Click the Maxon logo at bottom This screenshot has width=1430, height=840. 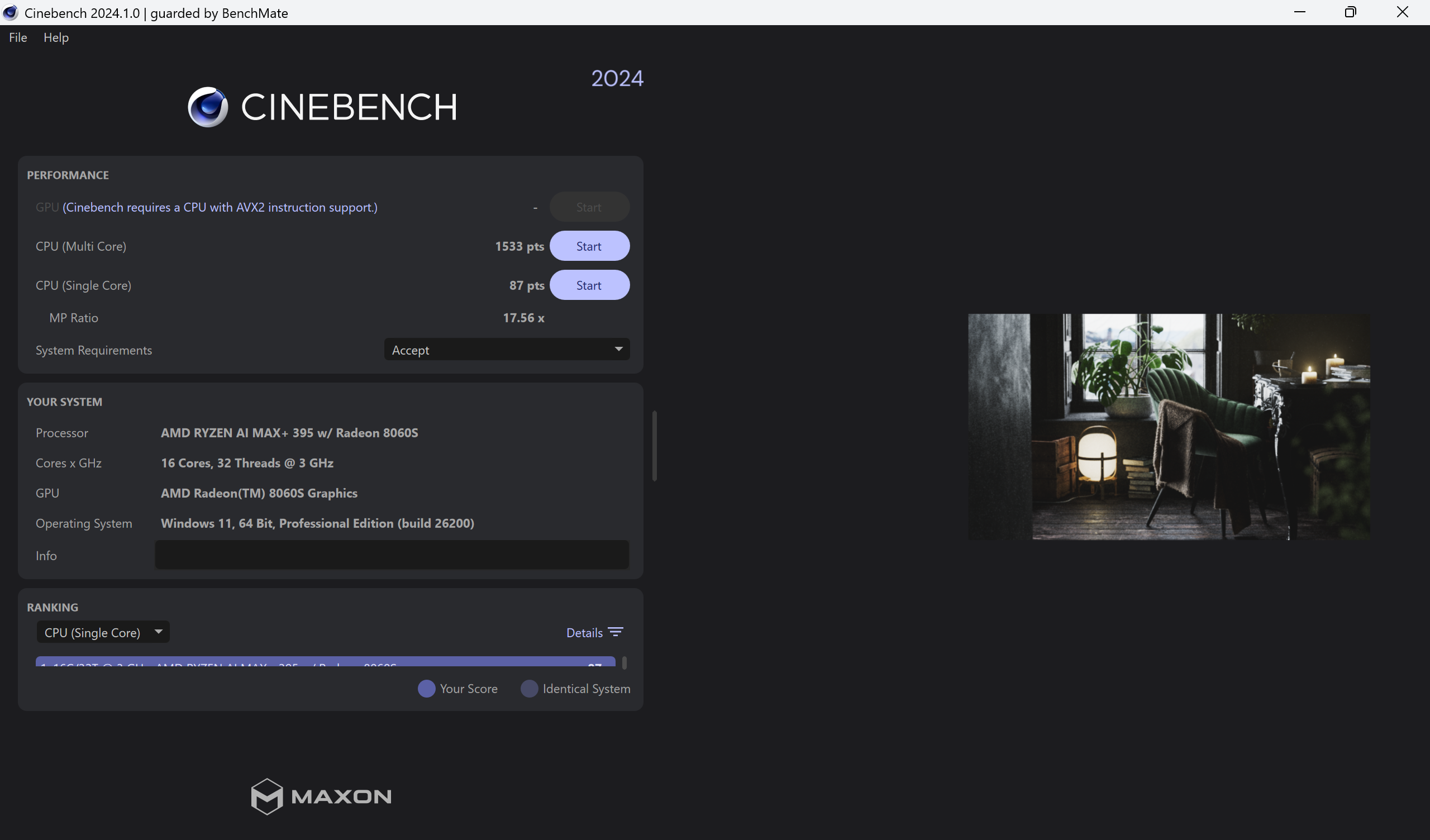[x=321, y=796]
